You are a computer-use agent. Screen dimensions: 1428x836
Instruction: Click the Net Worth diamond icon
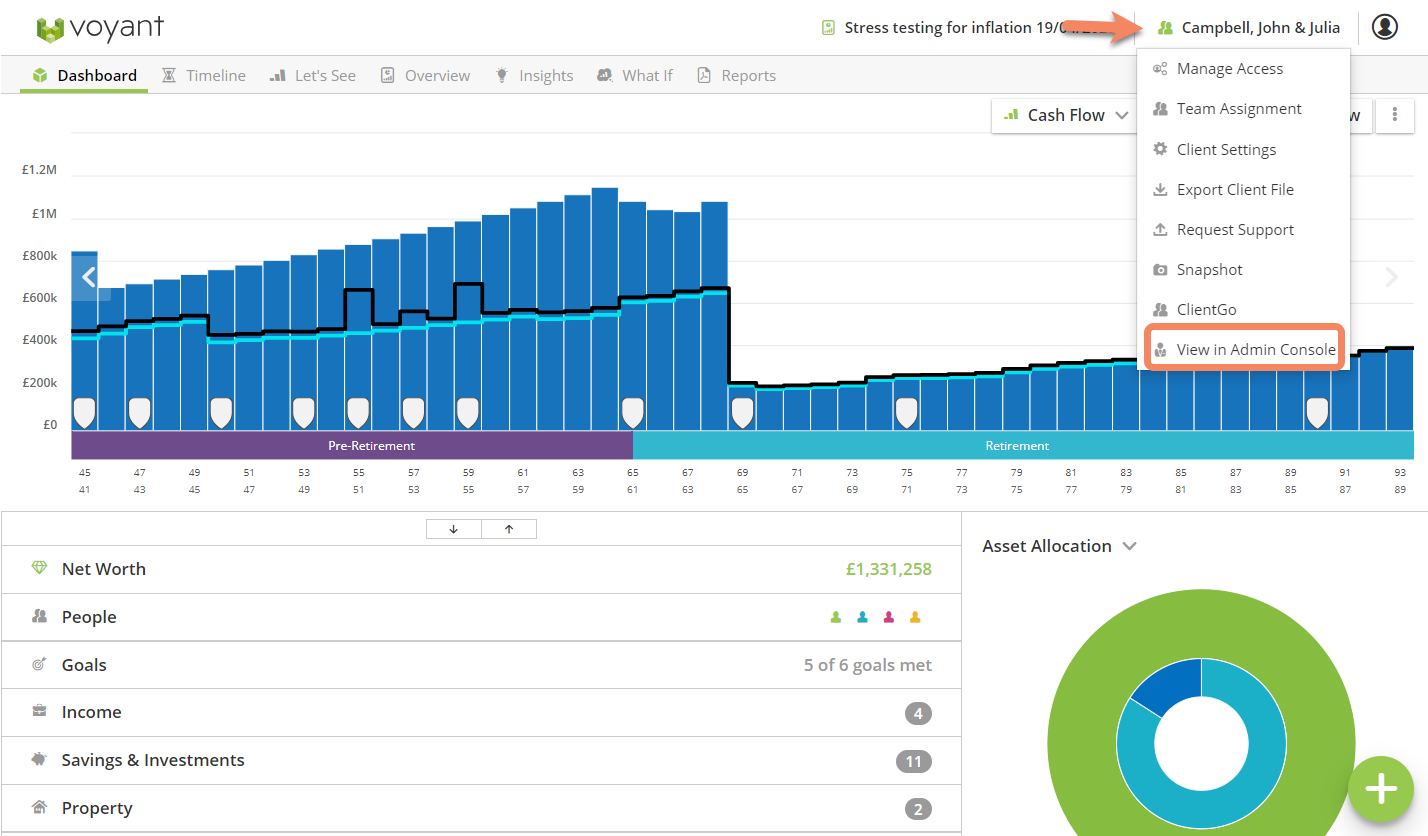click(39, 568)
